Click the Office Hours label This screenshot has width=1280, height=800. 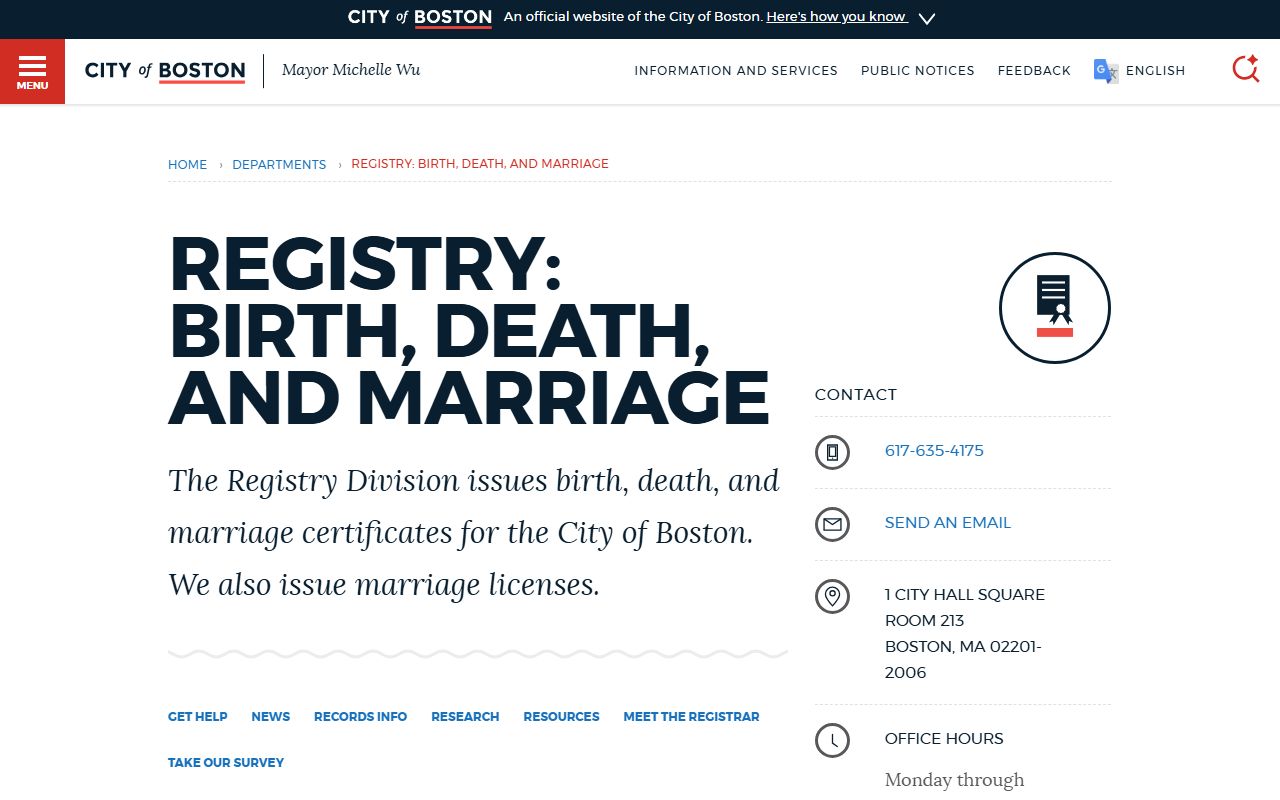(x=944, y=739)
